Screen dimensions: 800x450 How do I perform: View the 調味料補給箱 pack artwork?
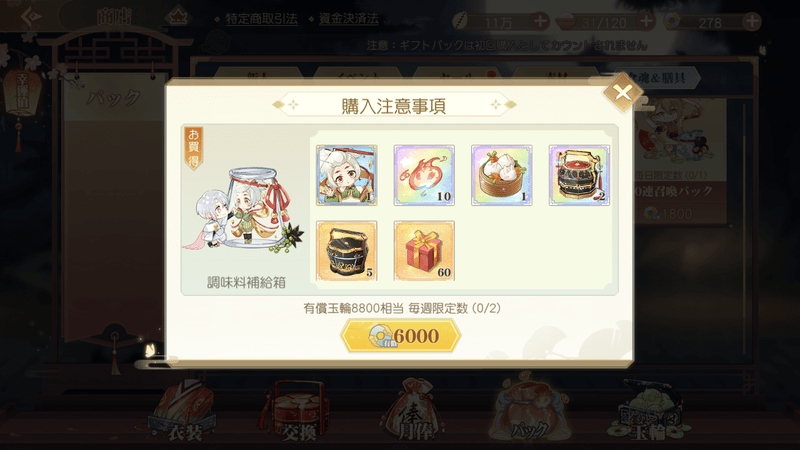click(246, 210)
